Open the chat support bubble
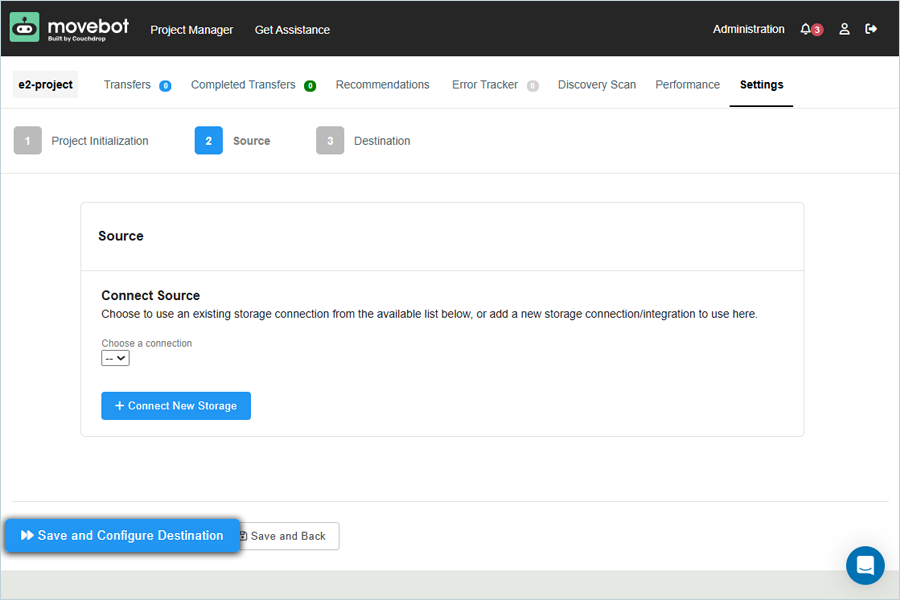 865,565
